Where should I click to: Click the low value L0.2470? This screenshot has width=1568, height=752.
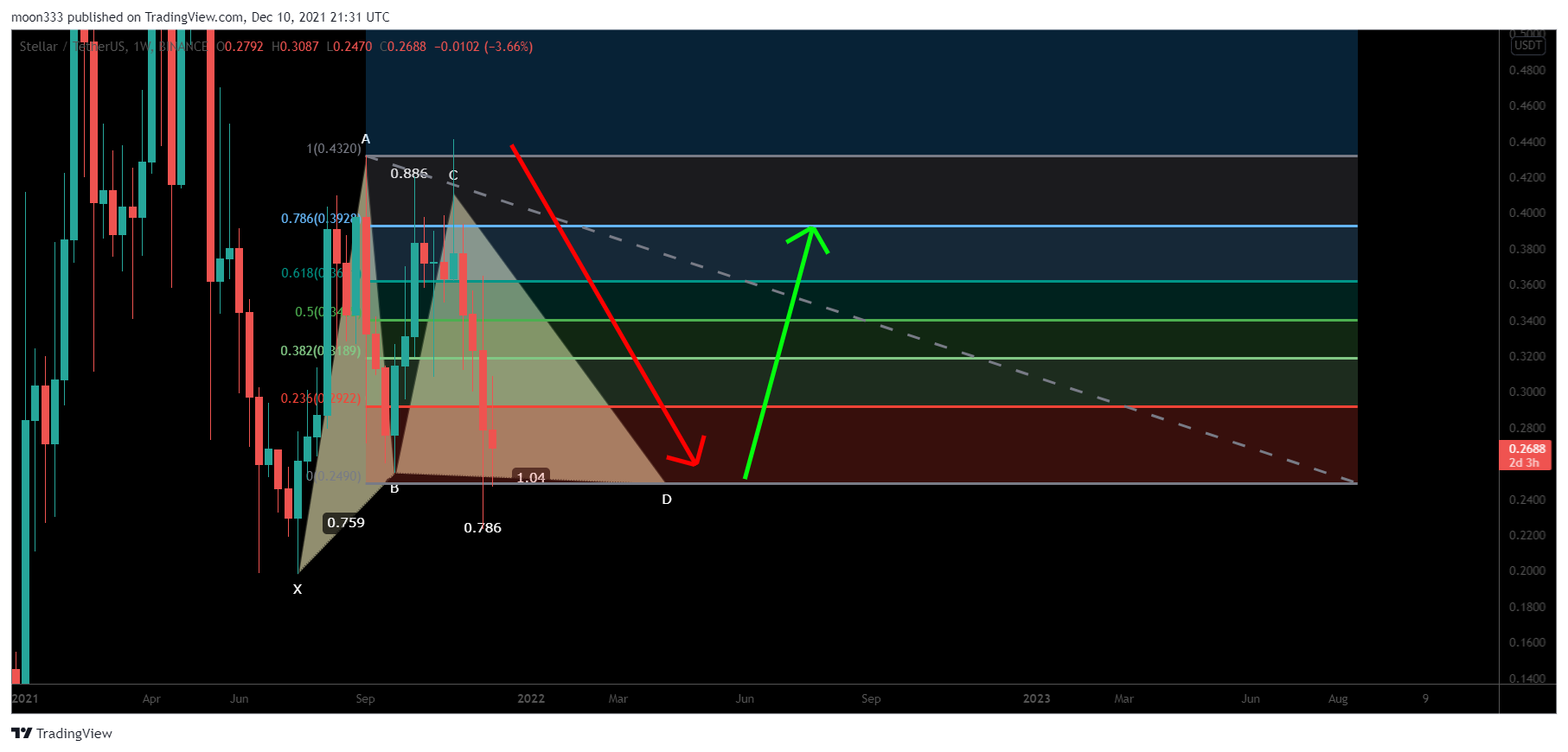pos(349,47)
